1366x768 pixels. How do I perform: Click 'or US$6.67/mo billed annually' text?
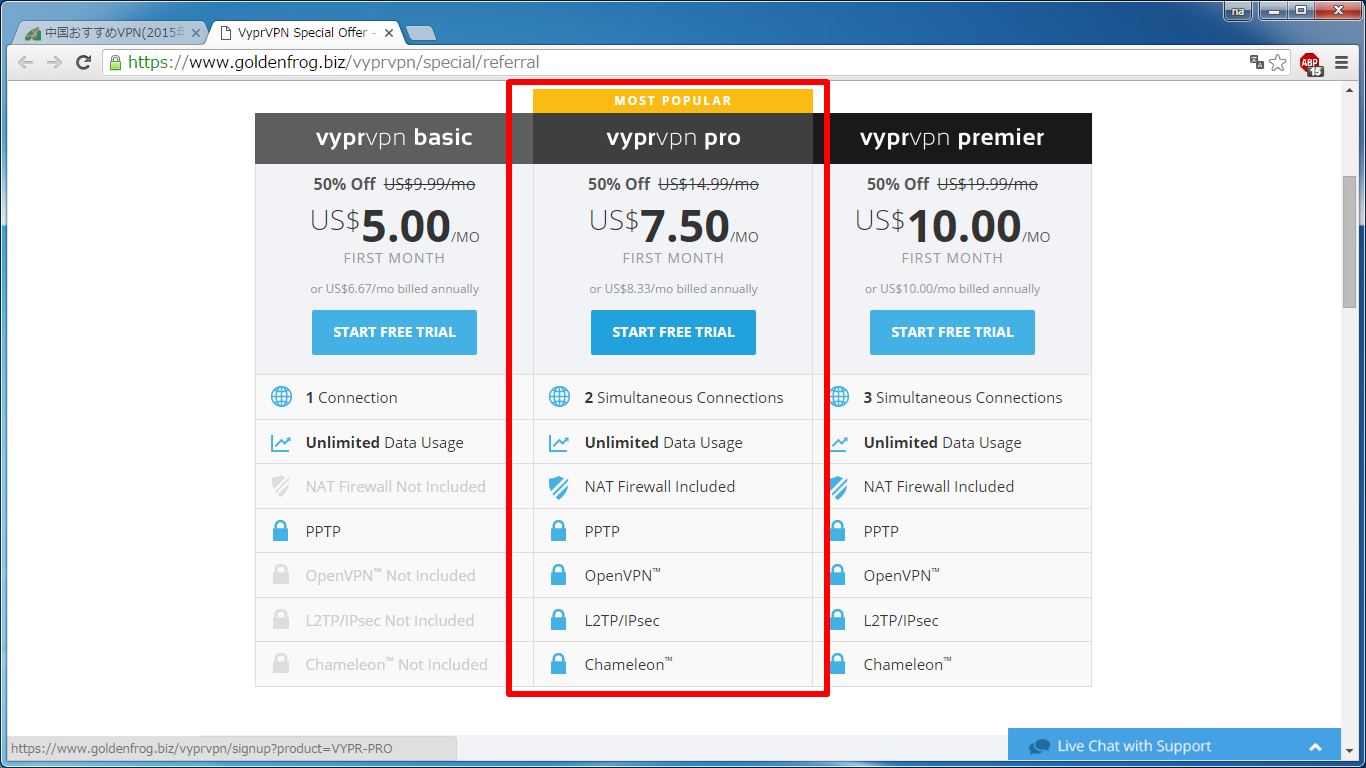click(394, 289)
